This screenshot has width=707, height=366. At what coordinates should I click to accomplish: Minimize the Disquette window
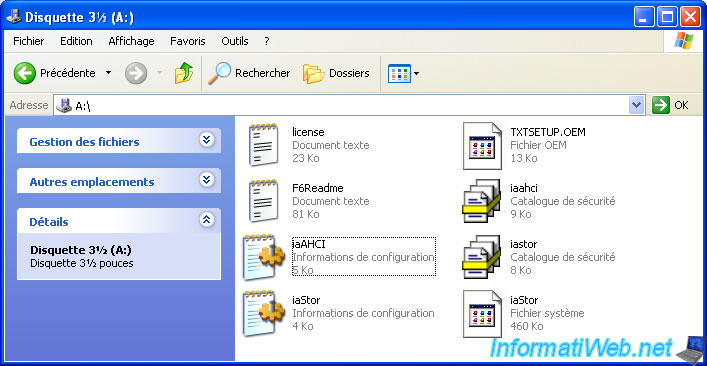(643, 18)
